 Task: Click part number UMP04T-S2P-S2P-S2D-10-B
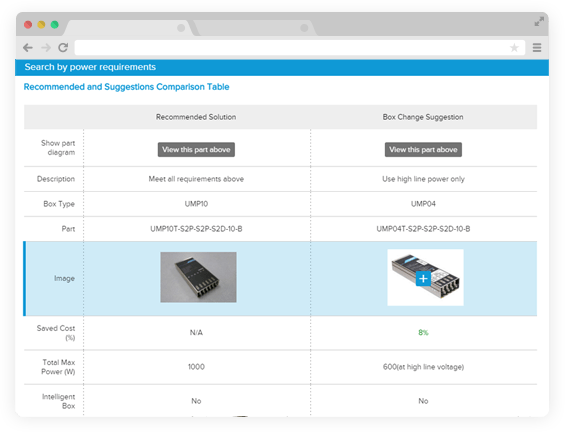point(423,229)
